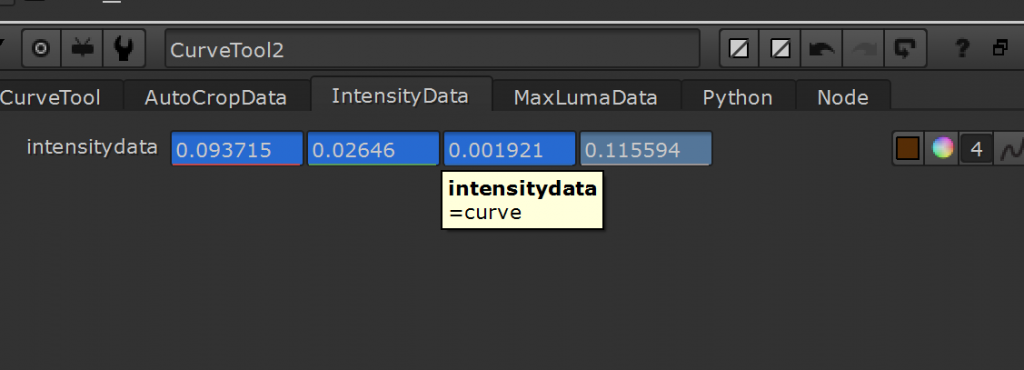Click the brown color swatch

[x=908, y=149]
